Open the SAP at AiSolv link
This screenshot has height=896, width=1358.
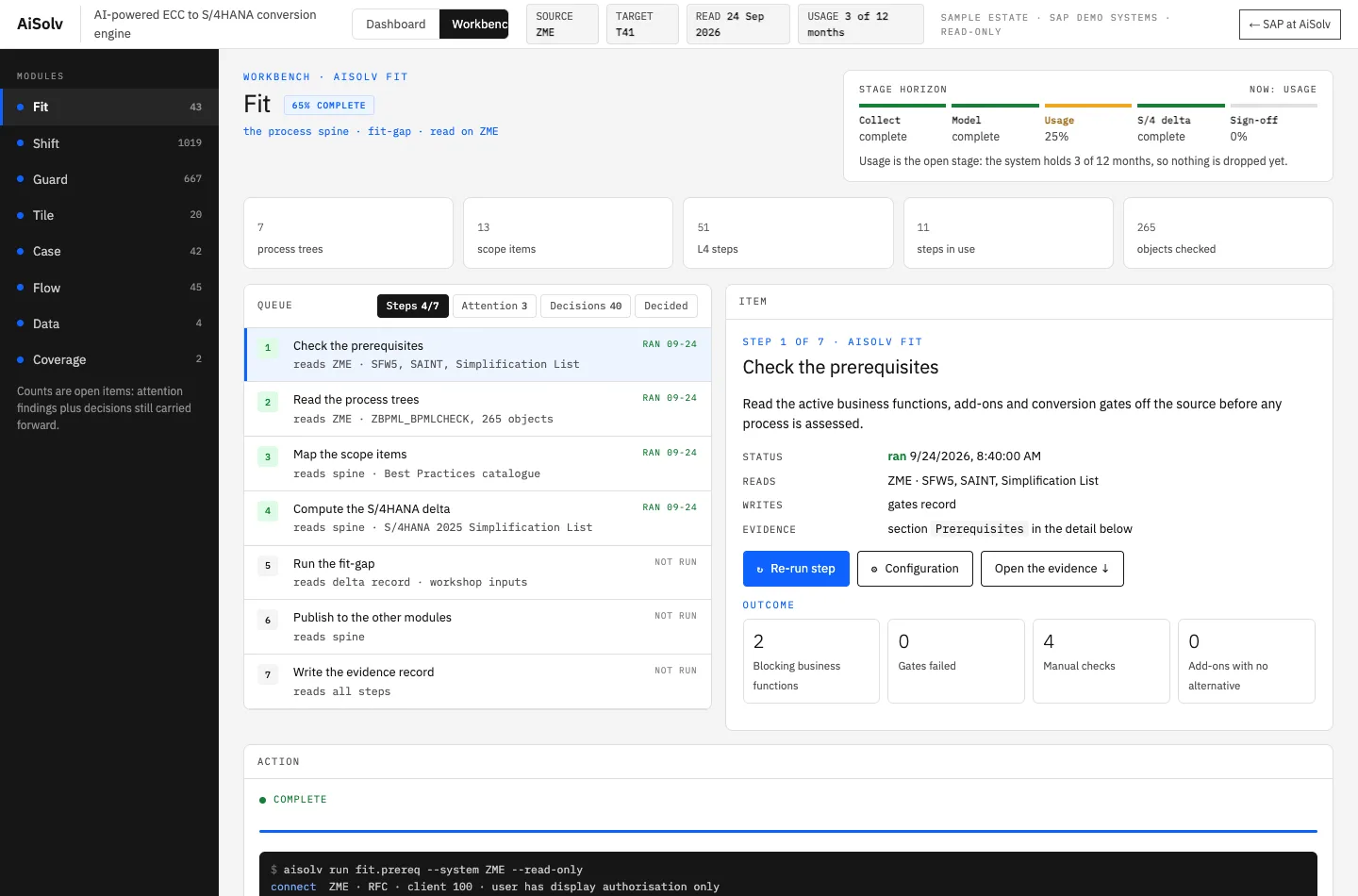(x=1289, y=25)
